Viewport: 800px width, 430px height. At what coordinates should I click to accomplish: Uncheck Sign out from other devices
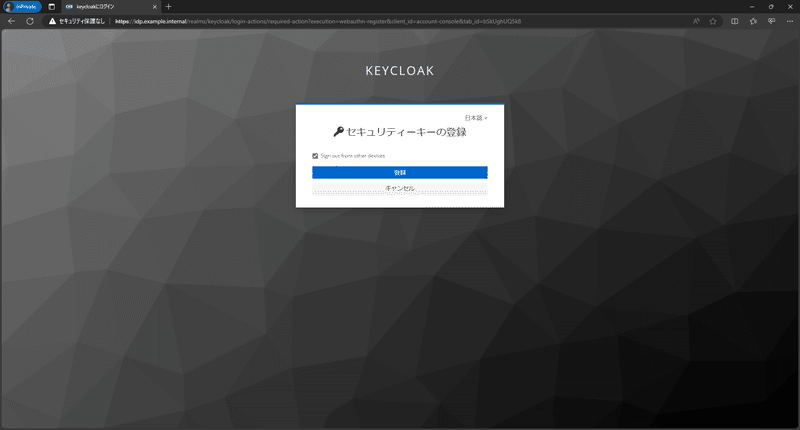click(x=315, y=156)
